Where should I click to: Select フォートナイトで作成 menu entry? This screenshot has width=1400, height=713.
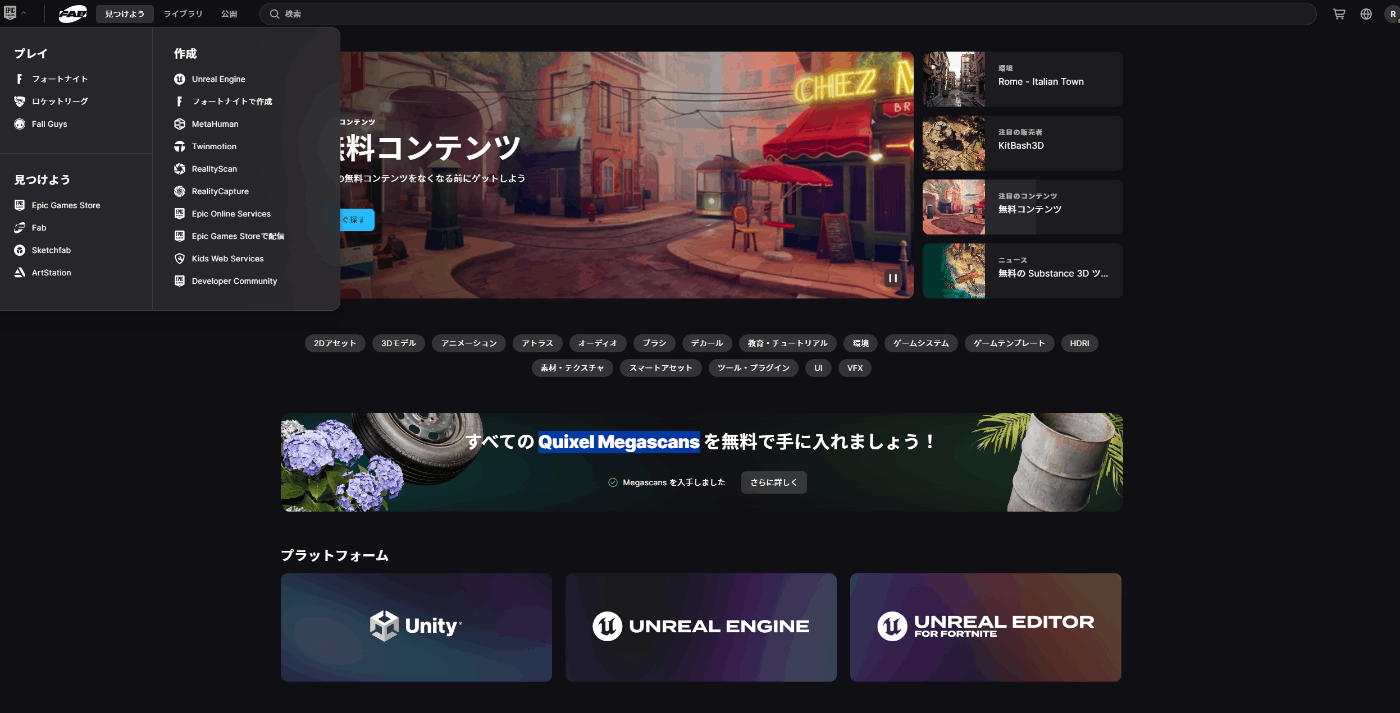point(223,101)
